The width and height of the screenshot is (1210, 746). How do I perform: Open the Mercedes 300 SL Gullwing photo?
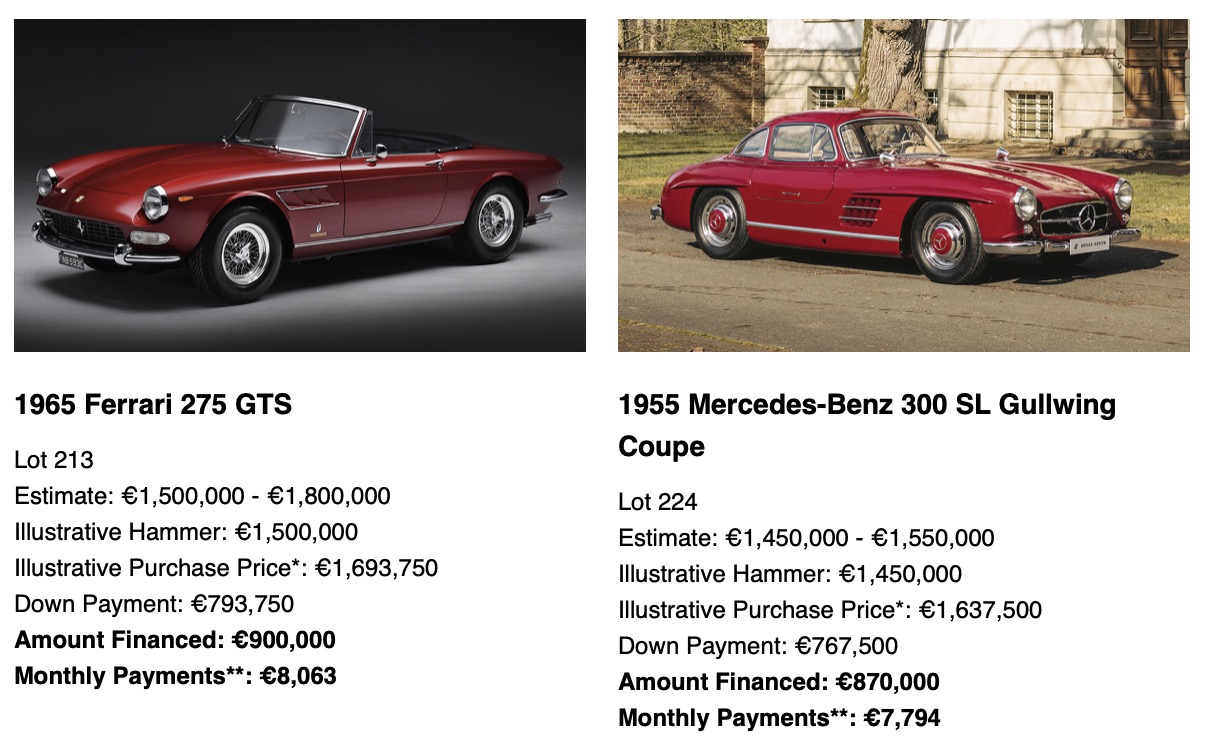click(904, 185)
